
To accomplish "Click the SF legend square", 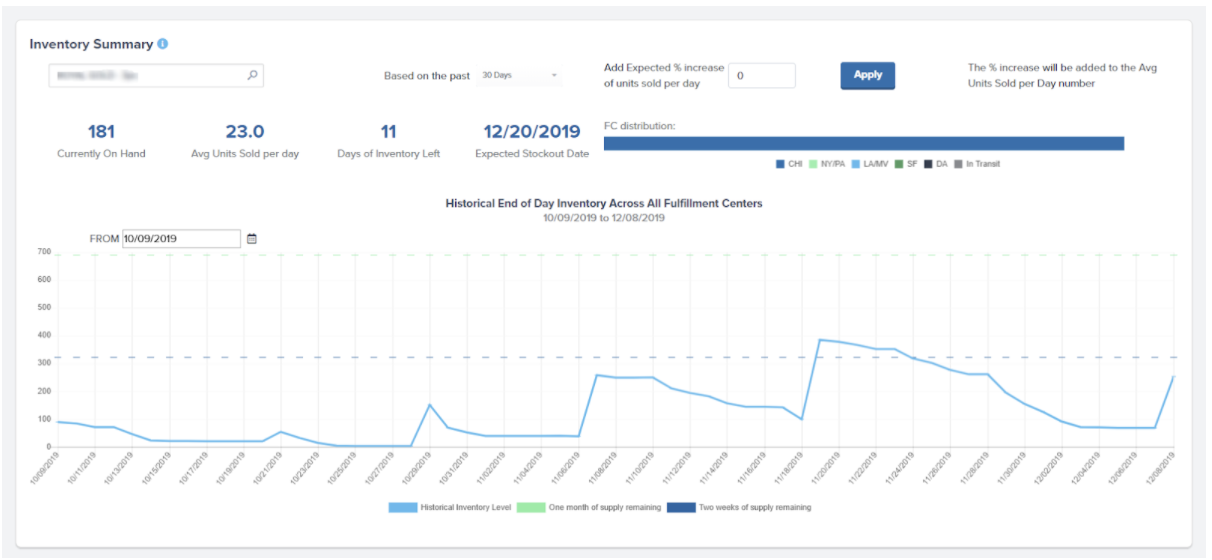I will [900, 164].
